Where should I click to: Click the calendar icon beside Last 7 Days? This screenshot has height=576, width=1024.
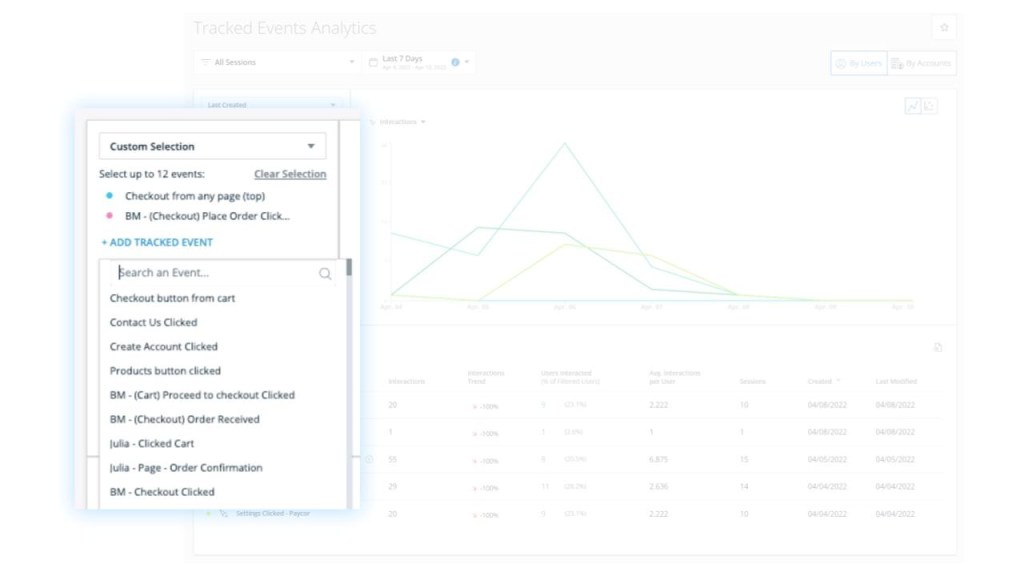(x=373, y=62)
